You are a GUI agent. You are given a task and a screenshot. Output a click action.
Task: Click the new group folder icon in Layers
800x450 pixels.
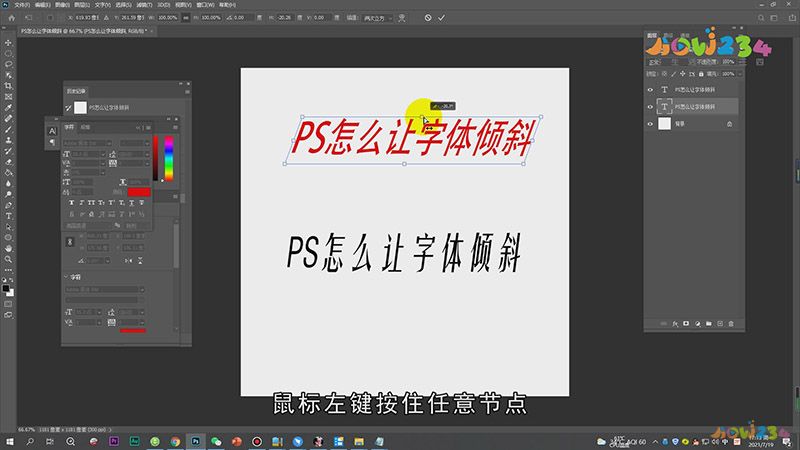[709, 323]
